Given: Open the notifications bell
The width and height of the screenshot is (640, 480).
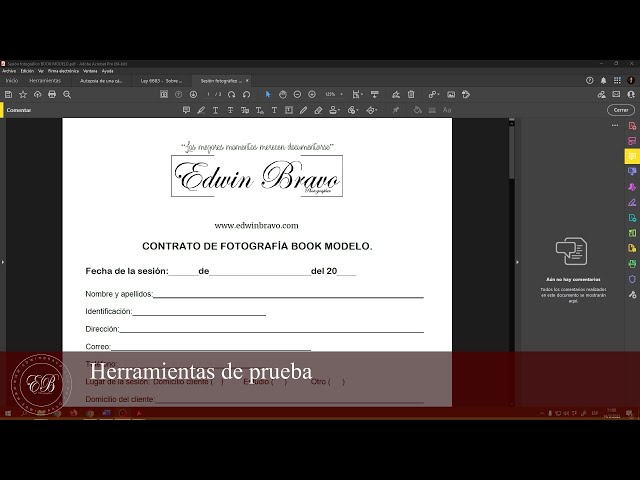Looking at the screenshot, I should coord(603,80).
